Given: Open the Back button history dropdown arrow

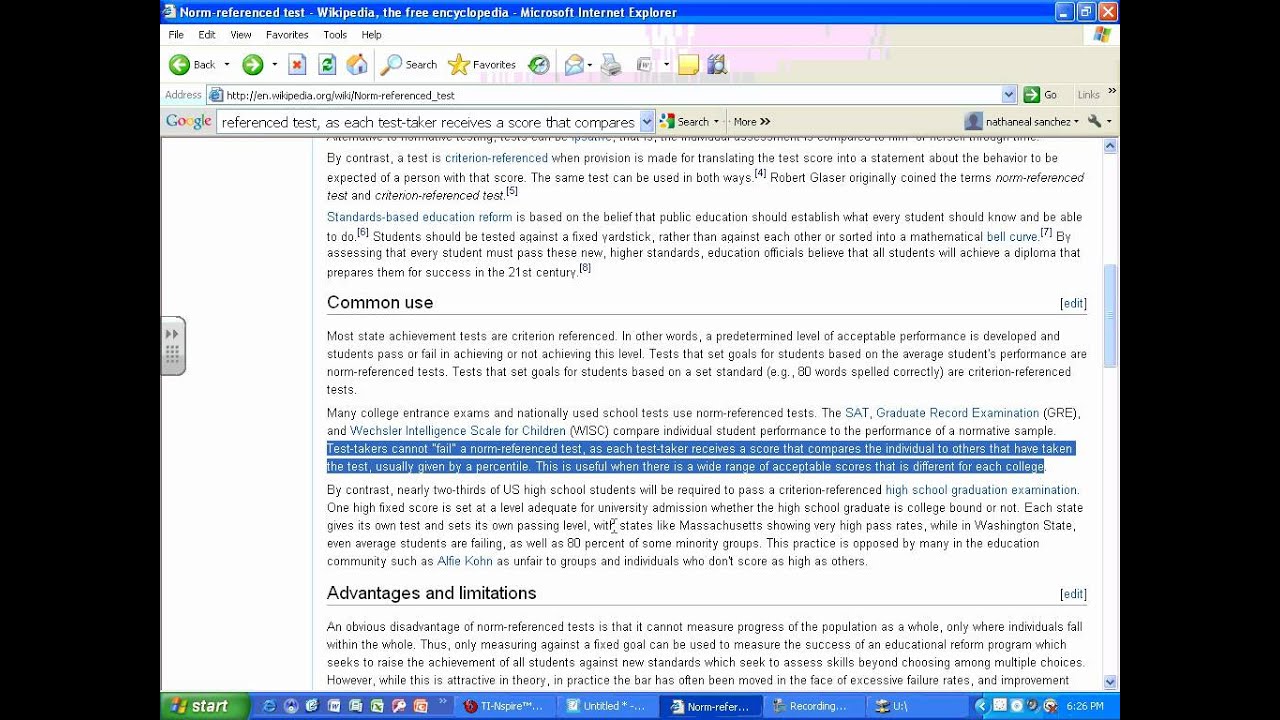Looking at the screenshot, I should tap(227, 65).
